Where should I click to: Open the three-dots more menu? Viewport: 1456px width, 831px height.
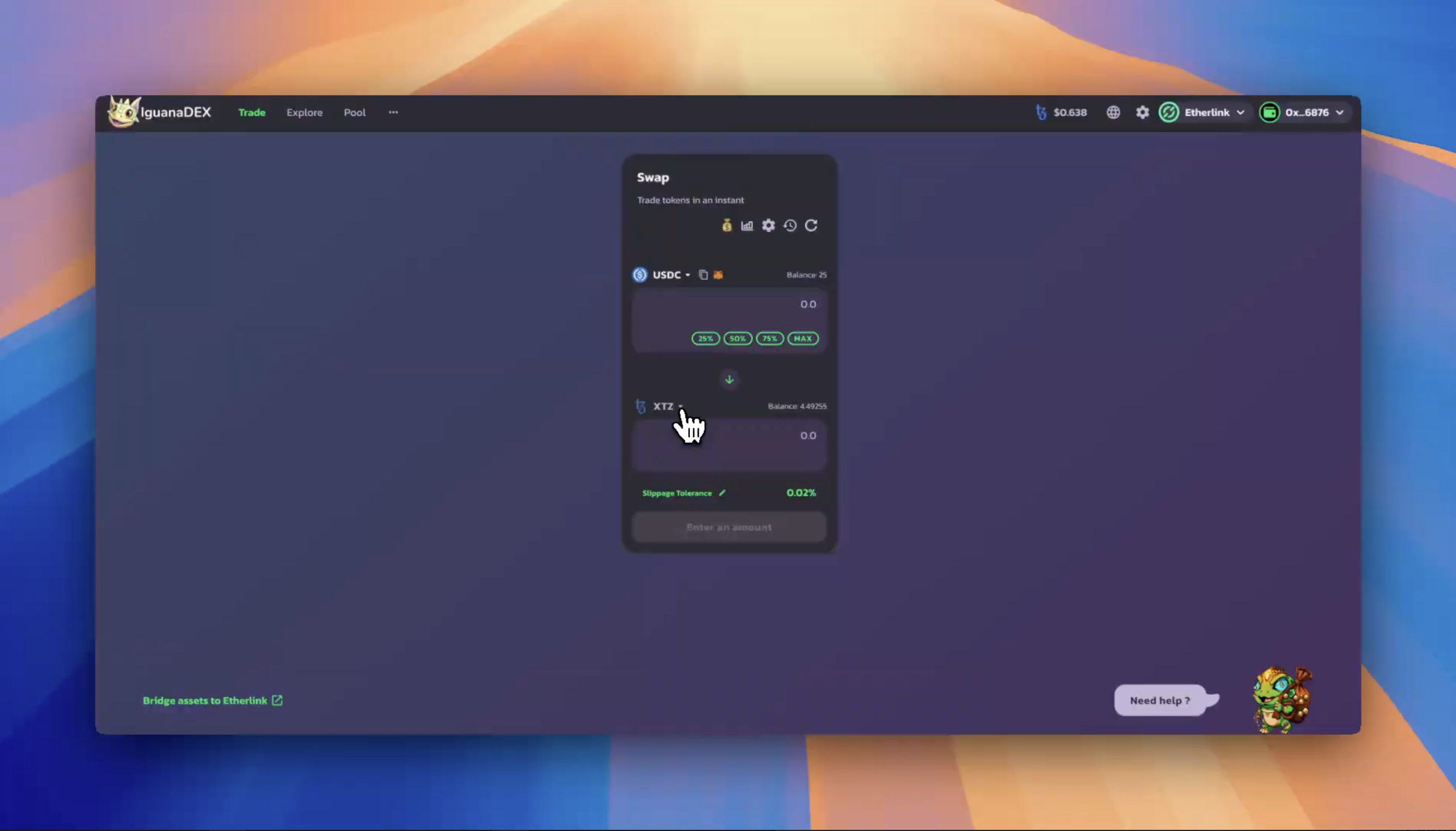393,112
